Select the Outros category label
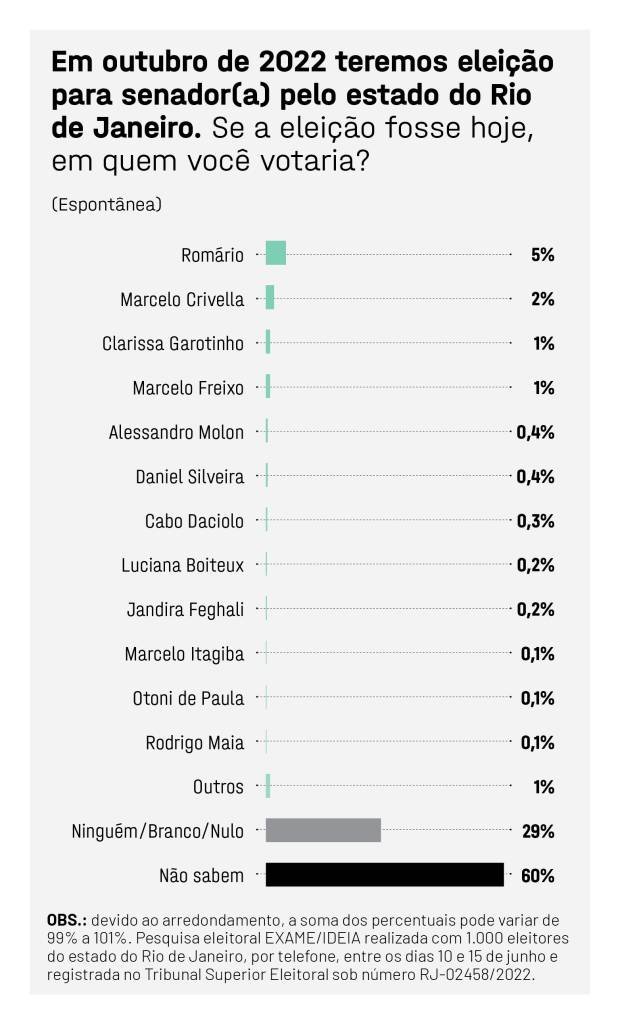The image size is (620, 1024). (218, 787)
